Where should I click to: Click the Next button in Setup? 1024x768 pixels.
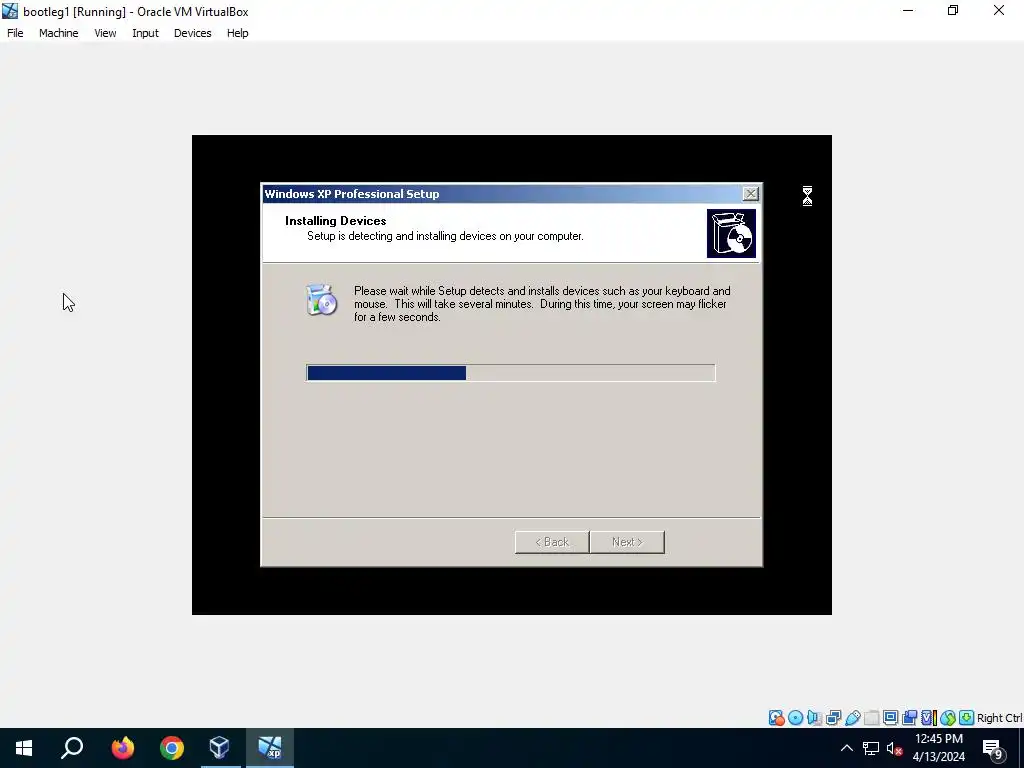click(x=627, y=542)
